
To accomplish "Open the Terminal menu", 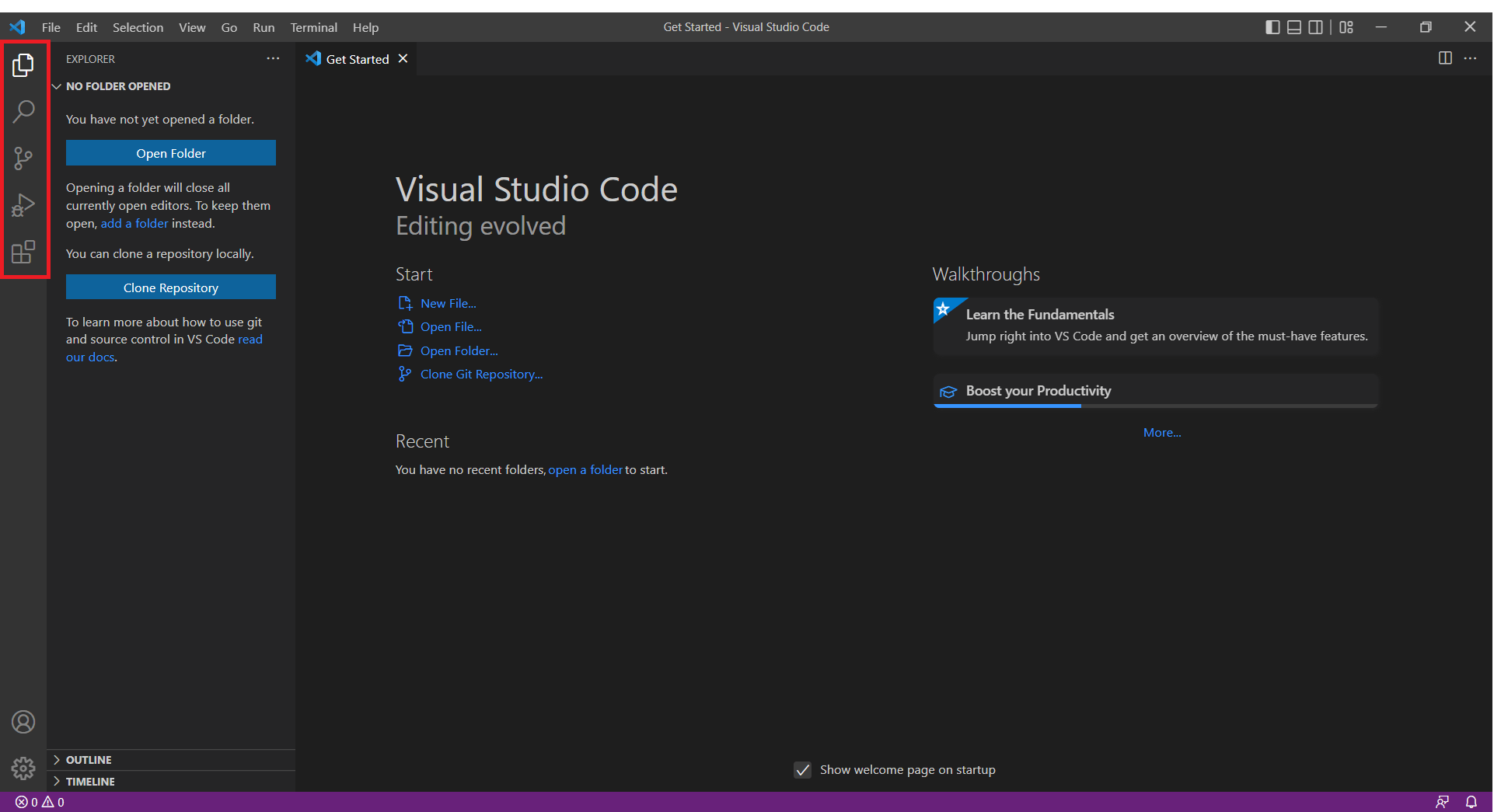I will pyautogui.click(x=313, y=27).
